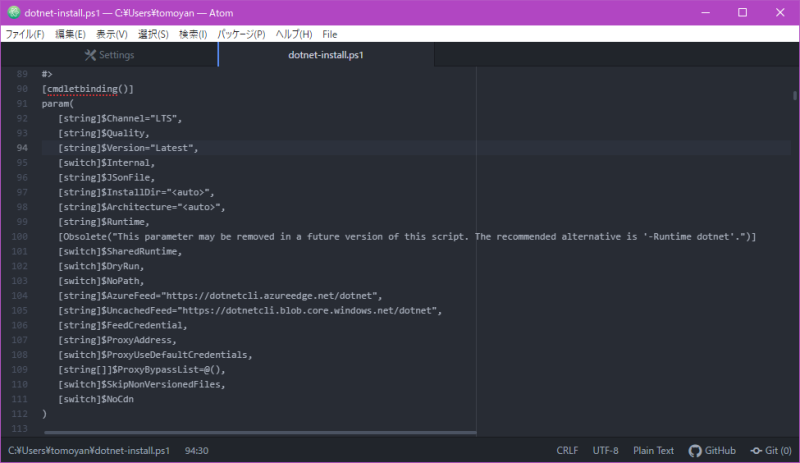Switch to the Settings tab

109,55
